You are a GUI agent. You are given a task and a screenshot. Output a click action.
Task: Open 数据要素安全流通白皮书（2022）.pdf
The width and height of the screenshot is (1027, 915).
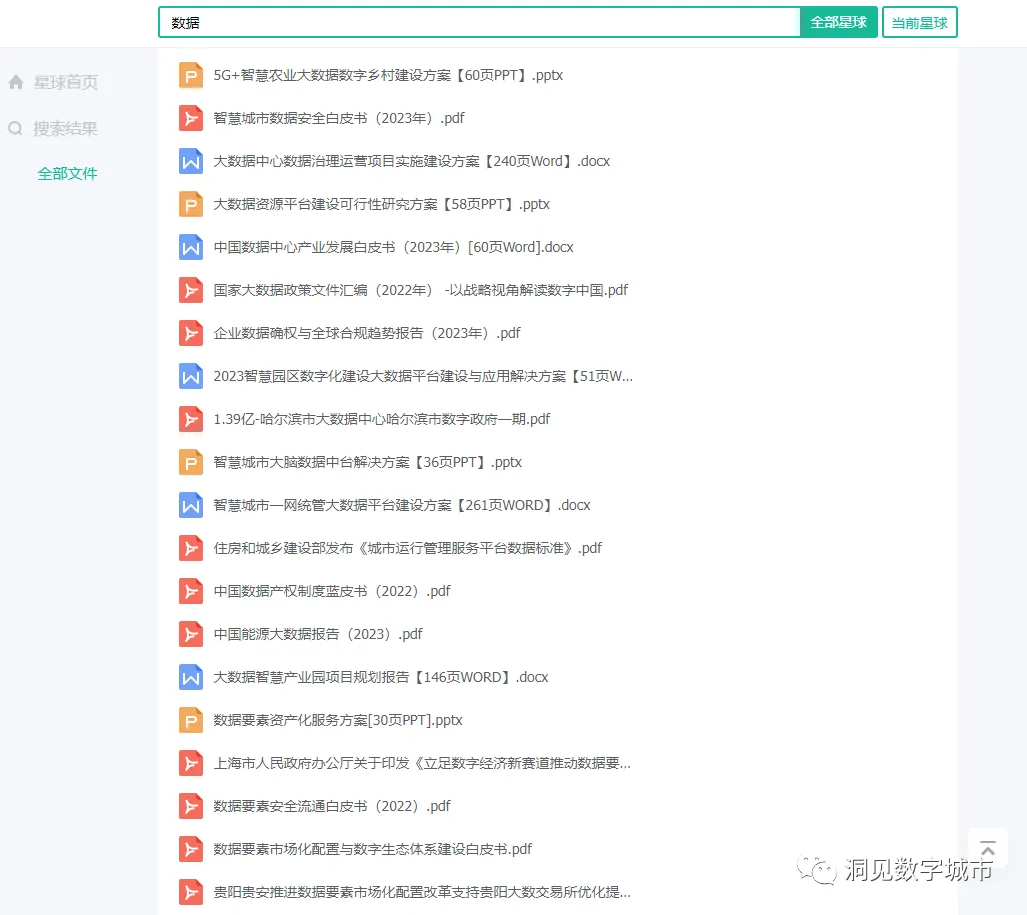(x=332, y=806)
